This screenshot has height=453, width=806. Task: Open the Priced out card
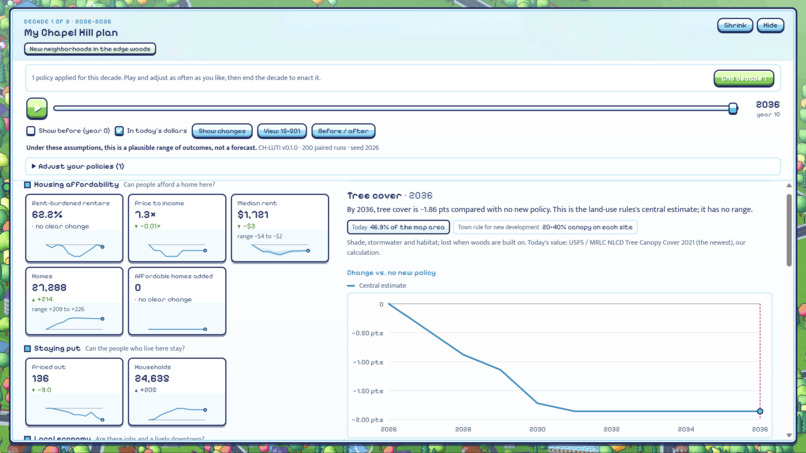point(74,392)
